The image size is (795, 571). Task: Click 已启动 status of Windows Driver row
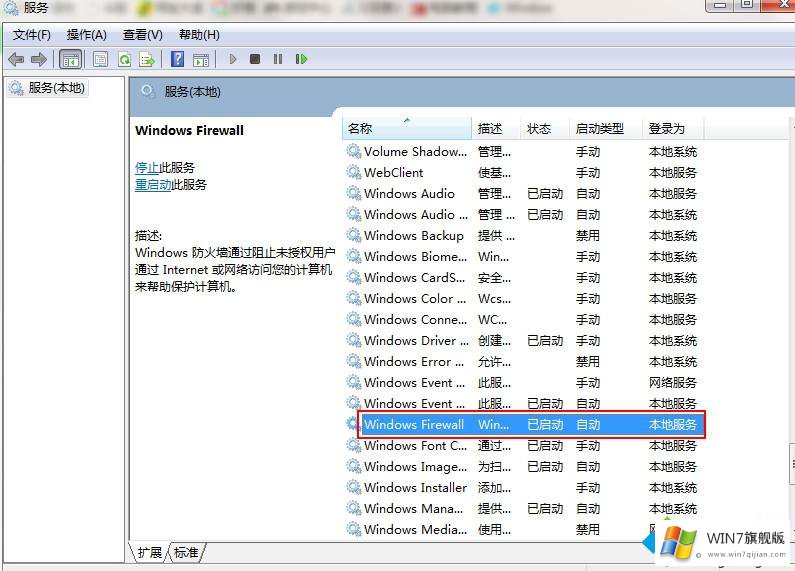point(545,341)
